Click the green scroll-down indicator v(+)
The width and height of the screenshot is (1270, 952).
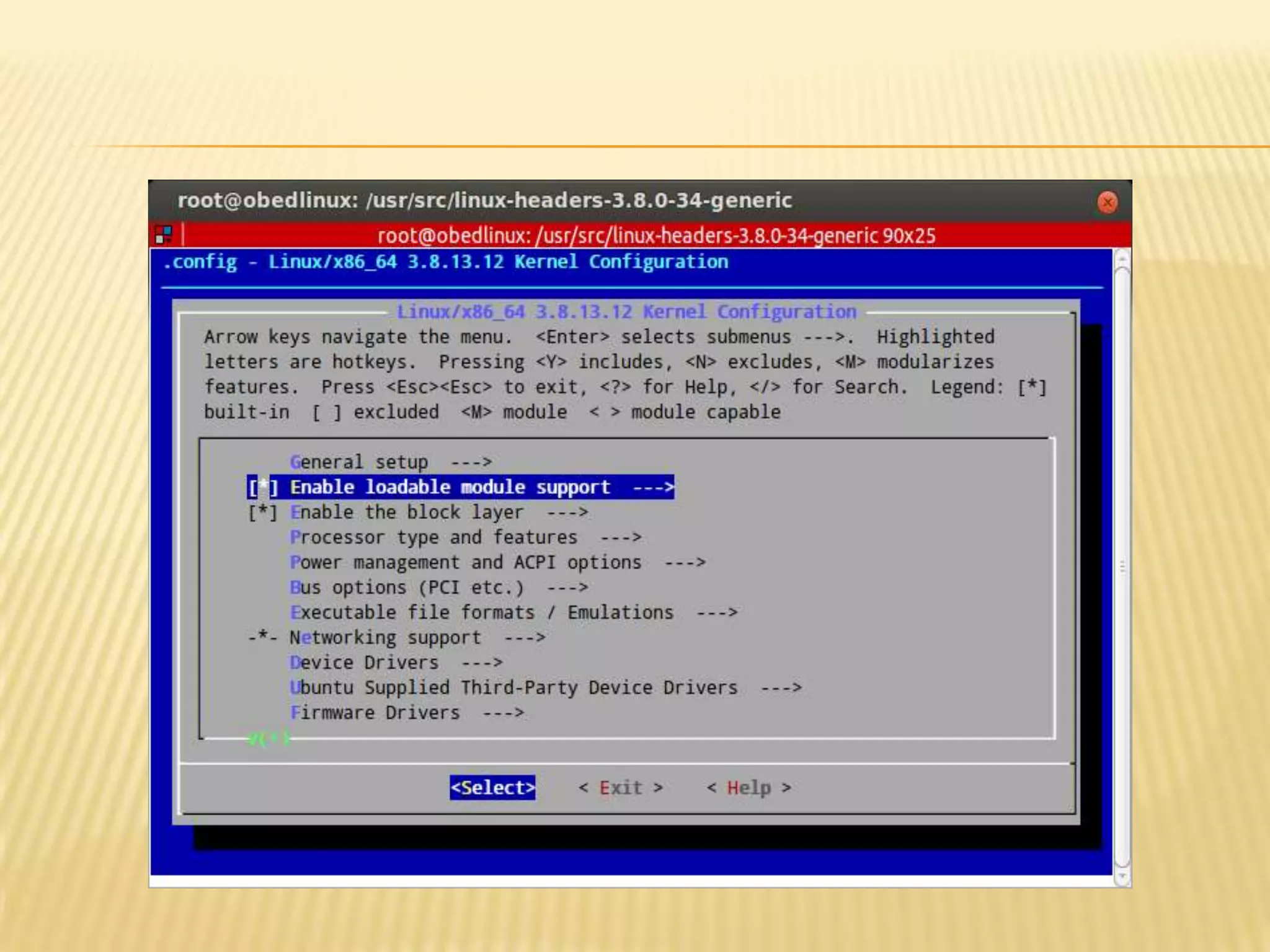[269, 738]
